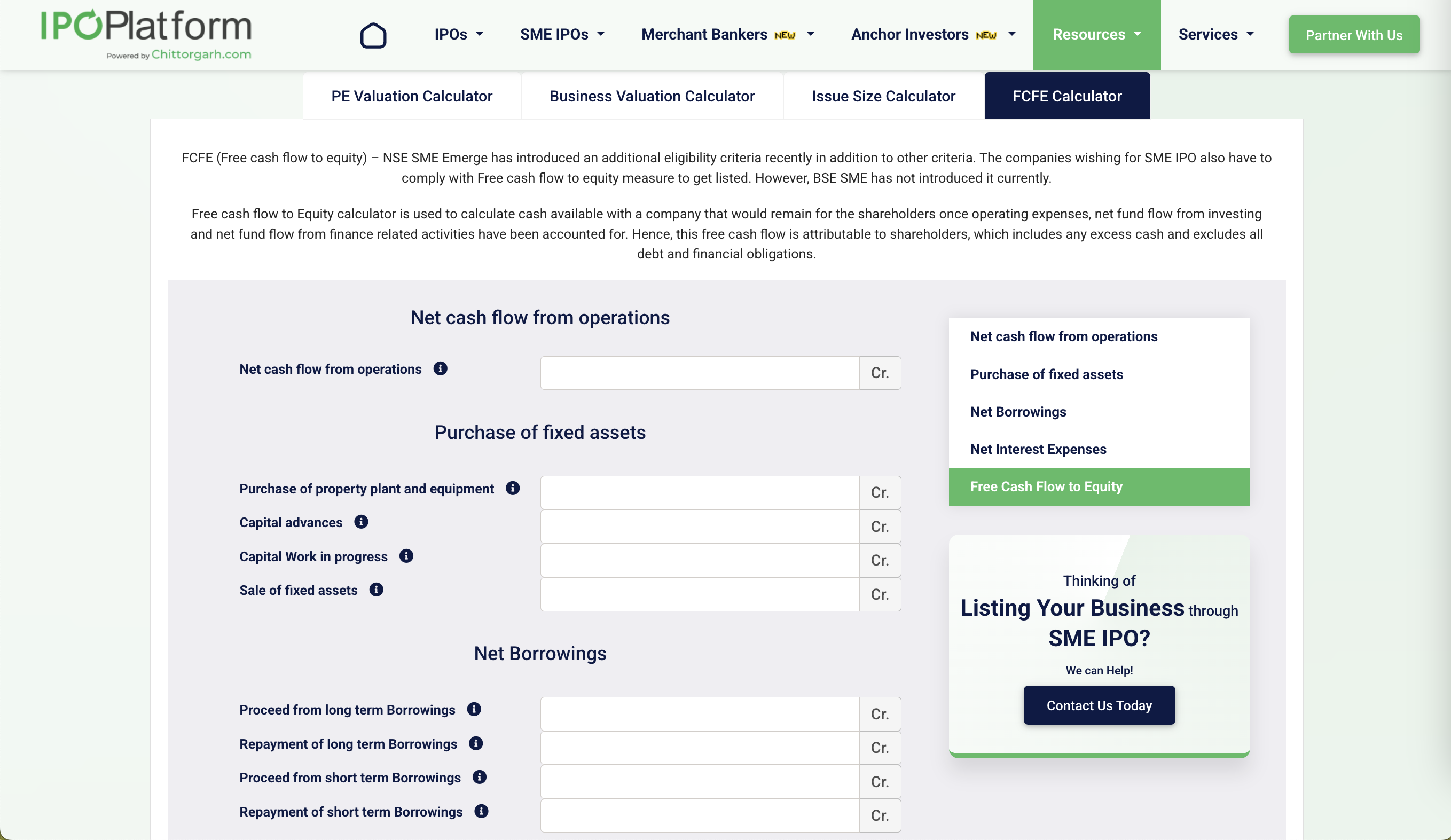Scroll down to view Net Interest Expenses section
Viewport: 1451px width, 840px height.
1038,449
